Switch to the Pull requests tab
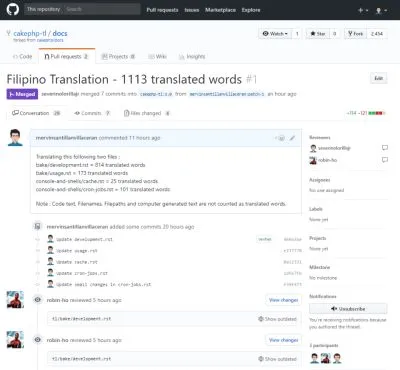 point(67,56)
